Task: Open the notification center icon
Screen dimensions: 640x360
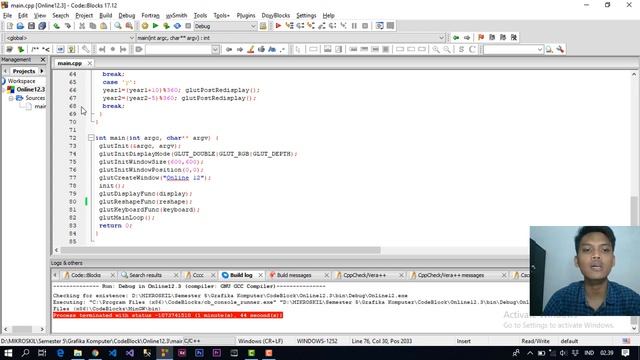Action: (626, 353)
